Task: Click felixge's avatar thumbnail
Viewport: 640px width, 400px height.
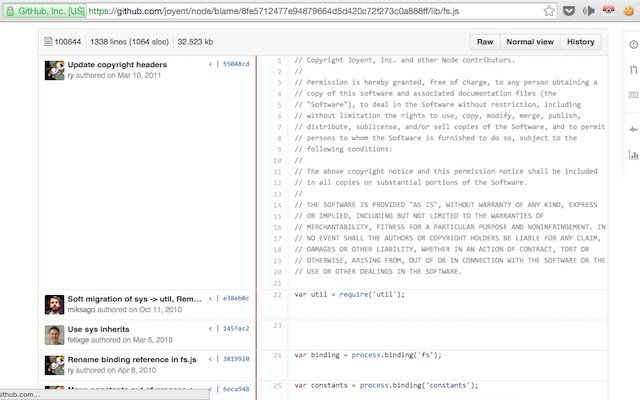Action: pos(54,335)
